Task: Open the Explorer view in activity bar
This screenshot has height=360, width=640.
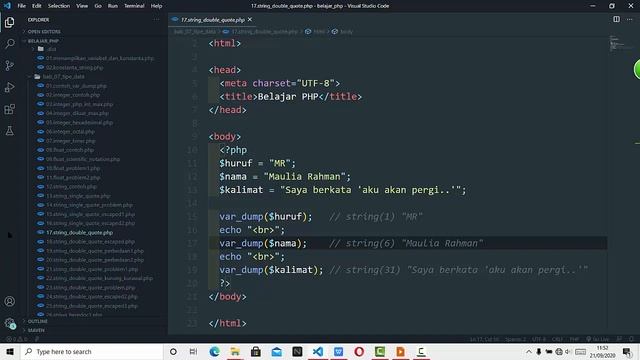Action: (x=9, y=22)
